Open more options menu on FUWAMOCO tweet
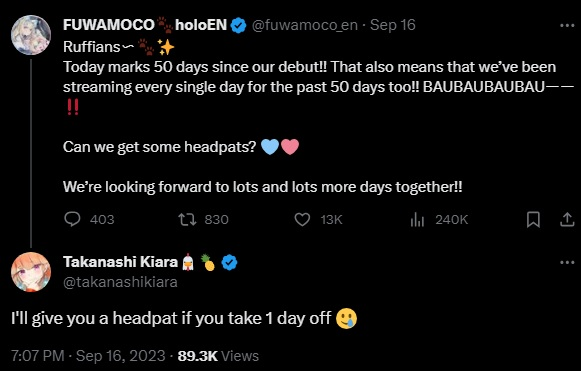581x371 pixels. click(567, 26)
